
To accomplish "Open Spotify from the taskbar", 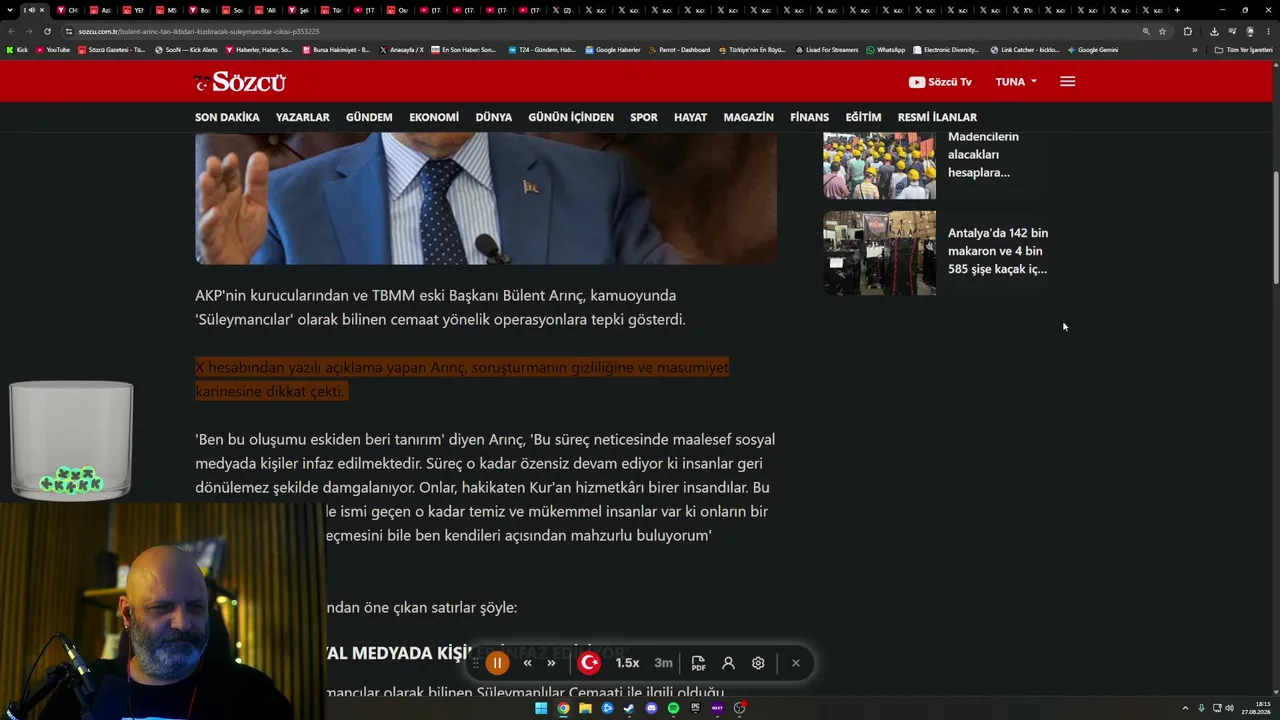I will click(673, 708).
